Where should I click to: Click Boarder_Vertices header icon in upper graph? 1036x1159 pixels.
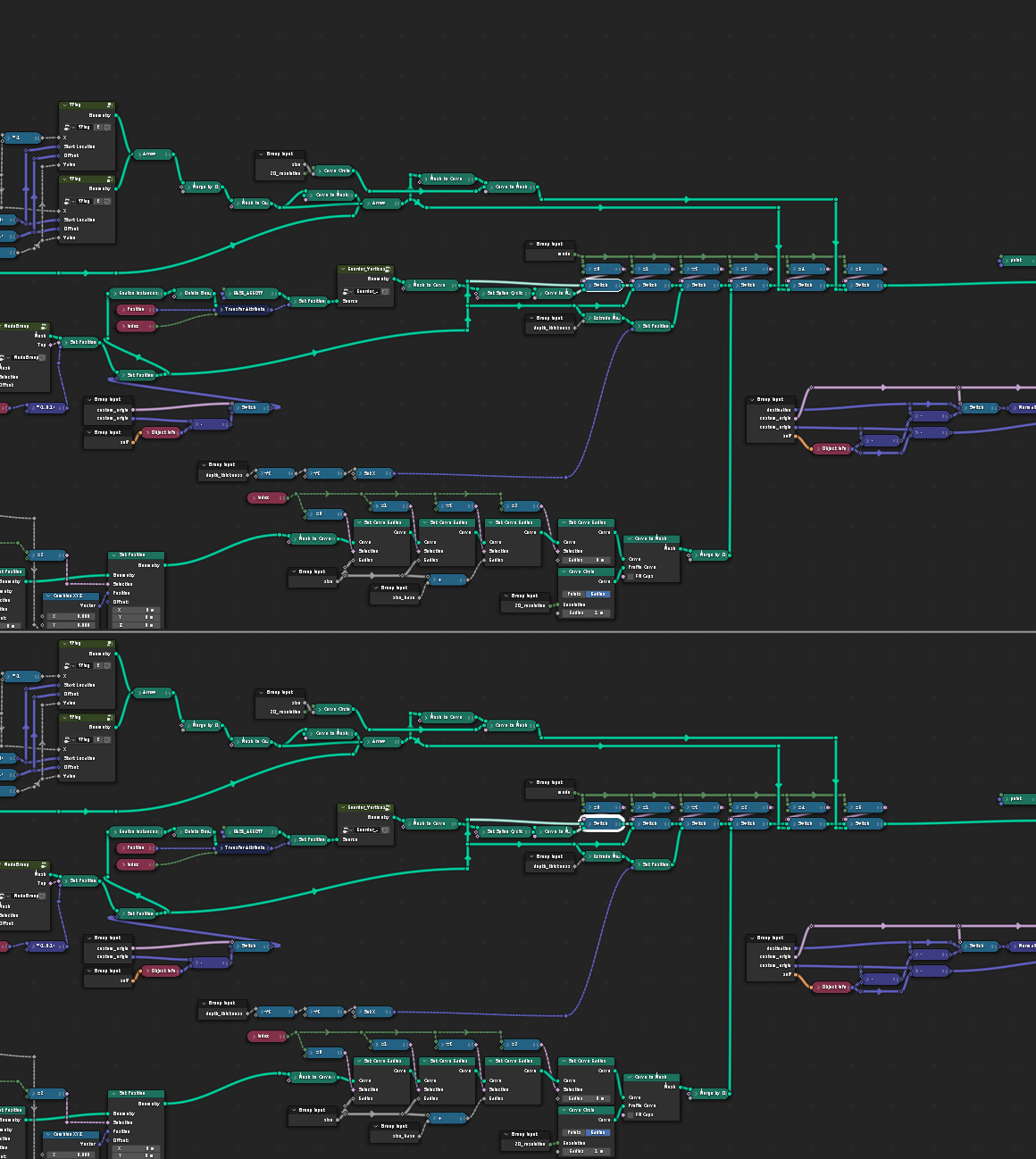pos(388,269)
